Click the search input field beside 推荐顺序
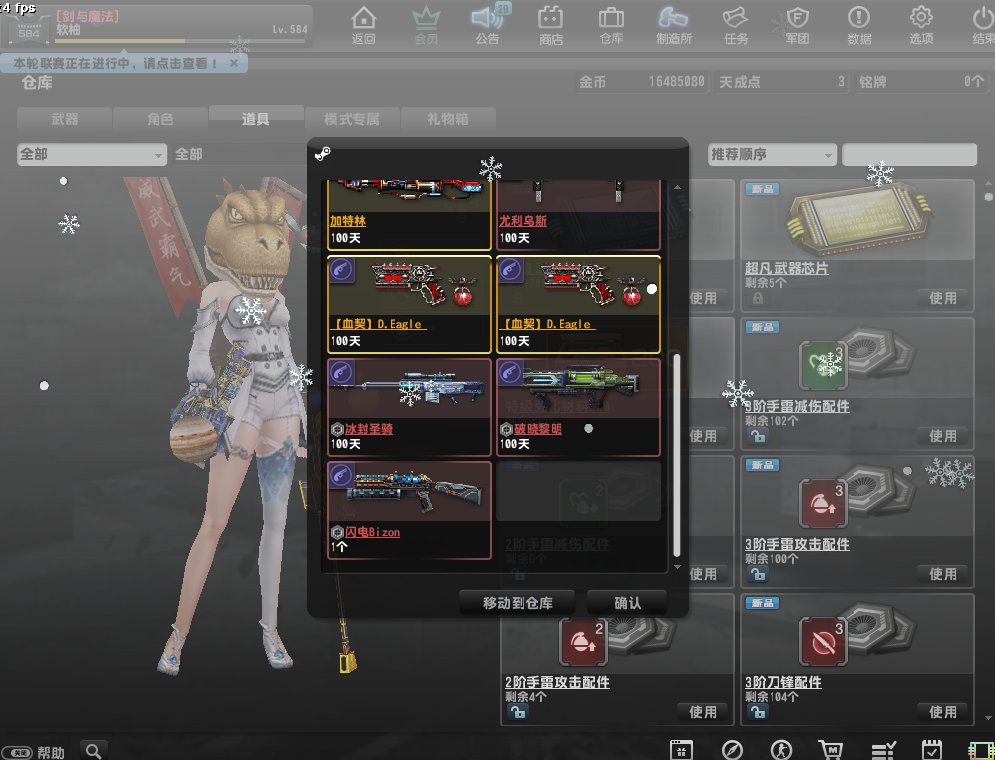Image resolution: width=995 pixels, height=760 pixels. pos(909,154)
